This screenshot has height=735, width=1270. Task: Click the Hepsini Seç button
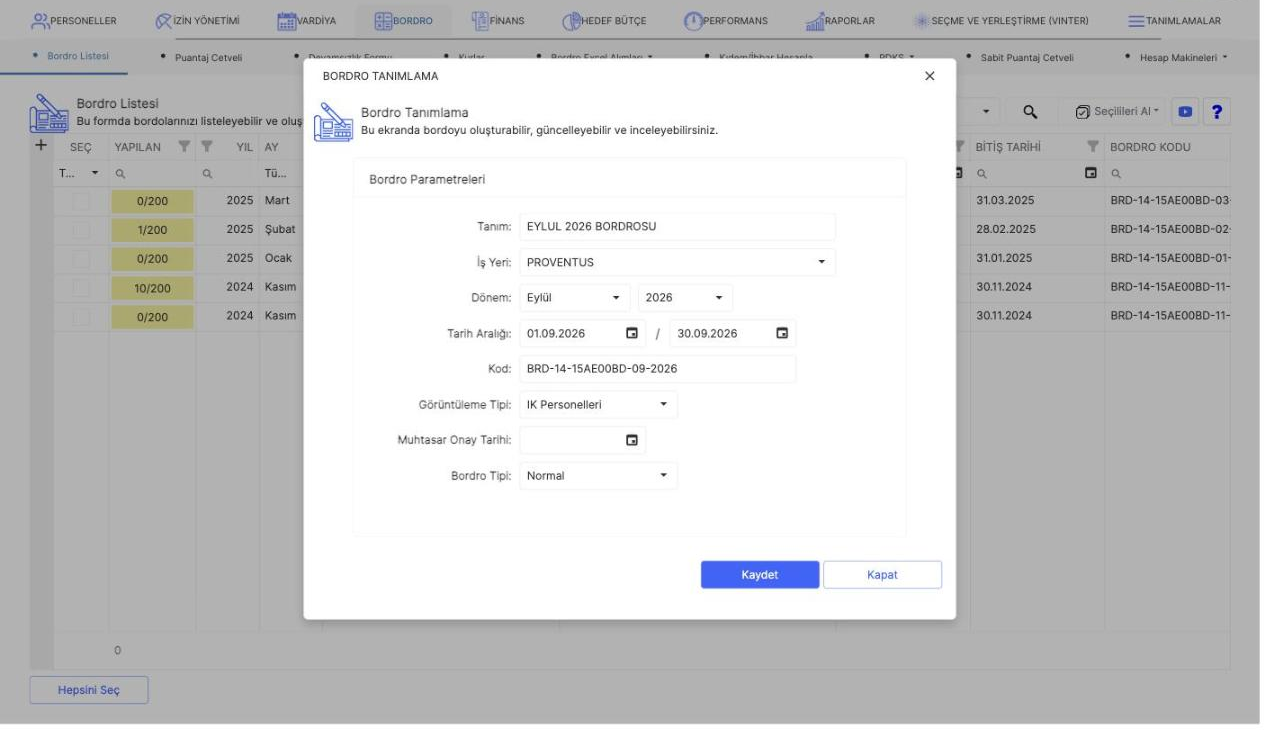(89, 690)
